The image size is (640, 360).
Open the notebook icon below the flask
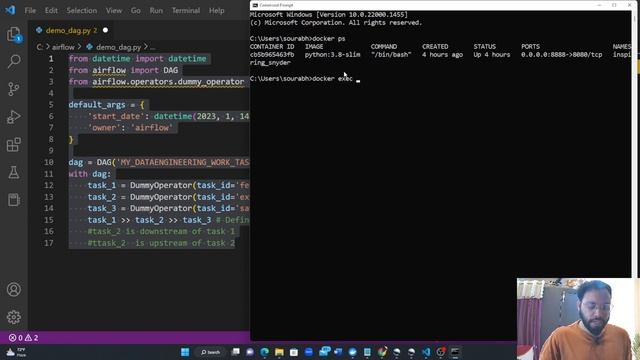(14, 200)
